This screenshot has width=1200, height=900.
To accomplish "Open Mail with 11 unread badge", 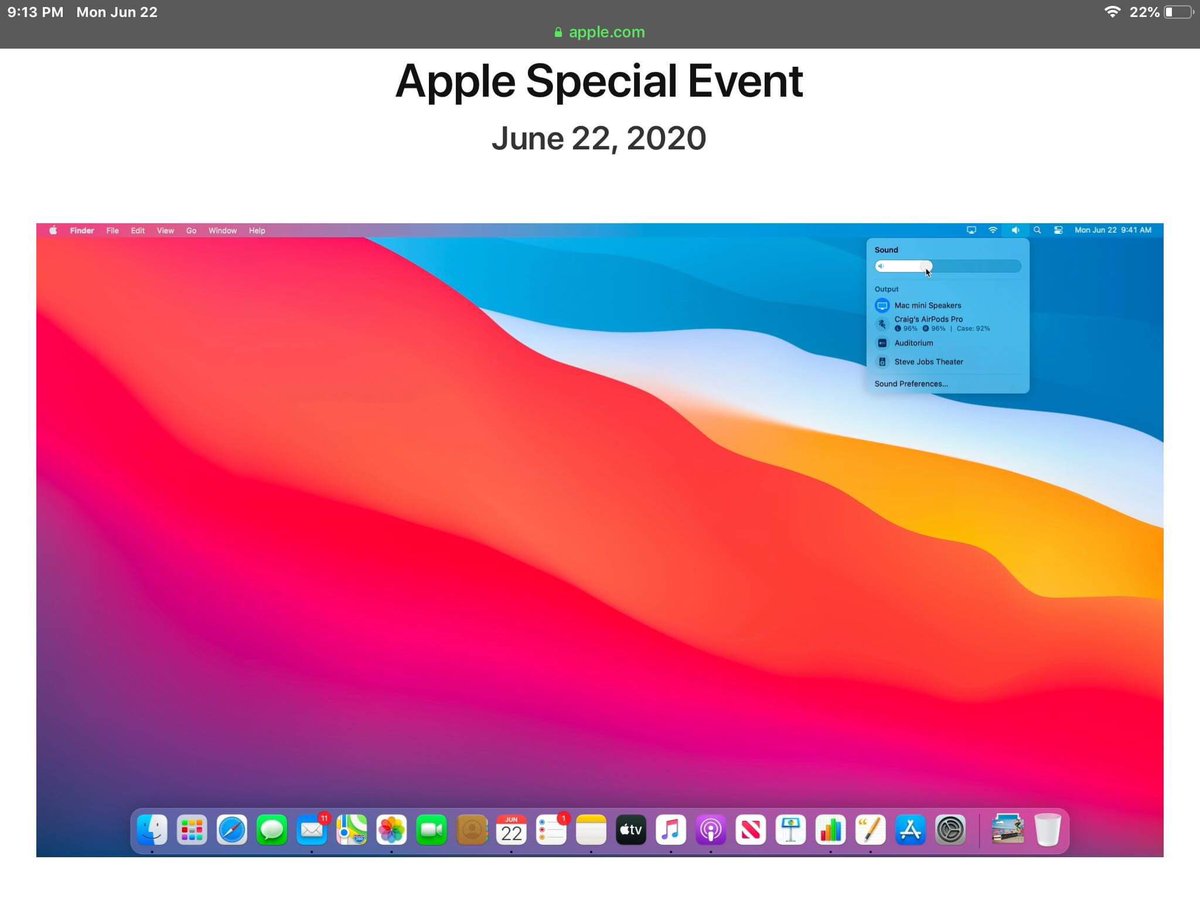I will tap(312, 829).
